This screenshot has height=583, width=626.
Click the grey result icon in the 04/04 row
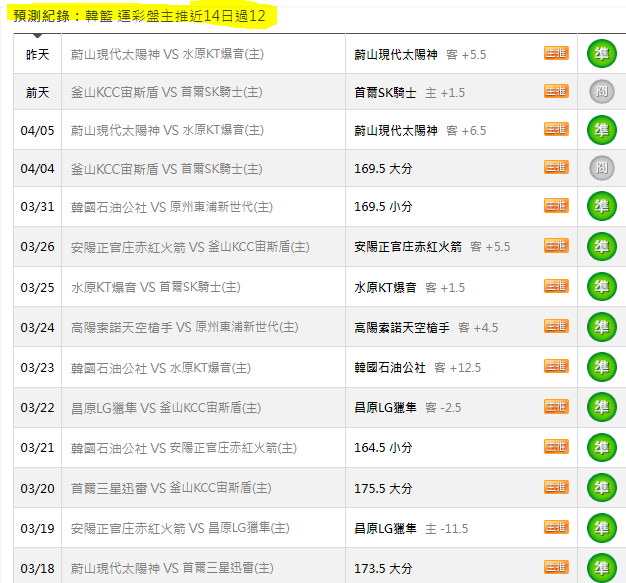602,168
